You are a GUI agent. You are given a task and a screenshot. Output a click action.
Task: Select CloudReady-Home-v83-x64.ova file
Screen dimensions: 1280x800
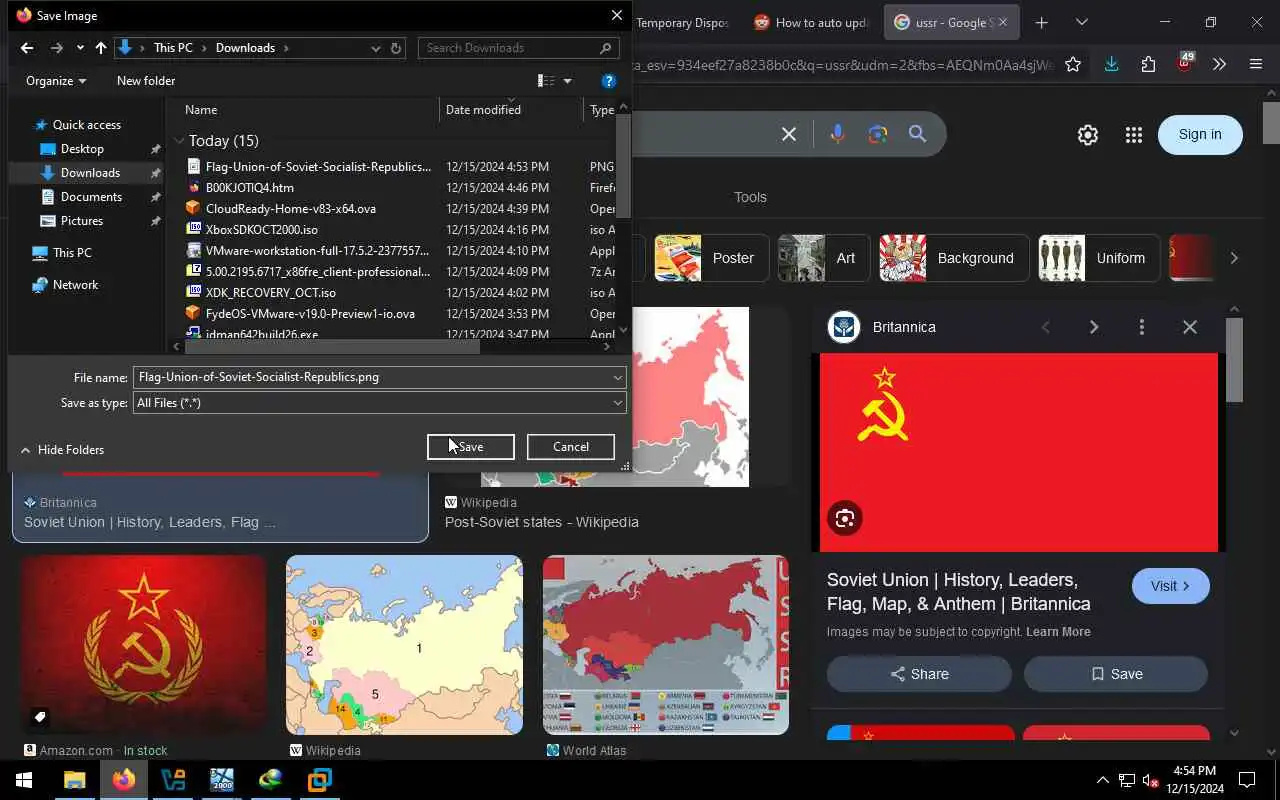click(x=290, y=209)
